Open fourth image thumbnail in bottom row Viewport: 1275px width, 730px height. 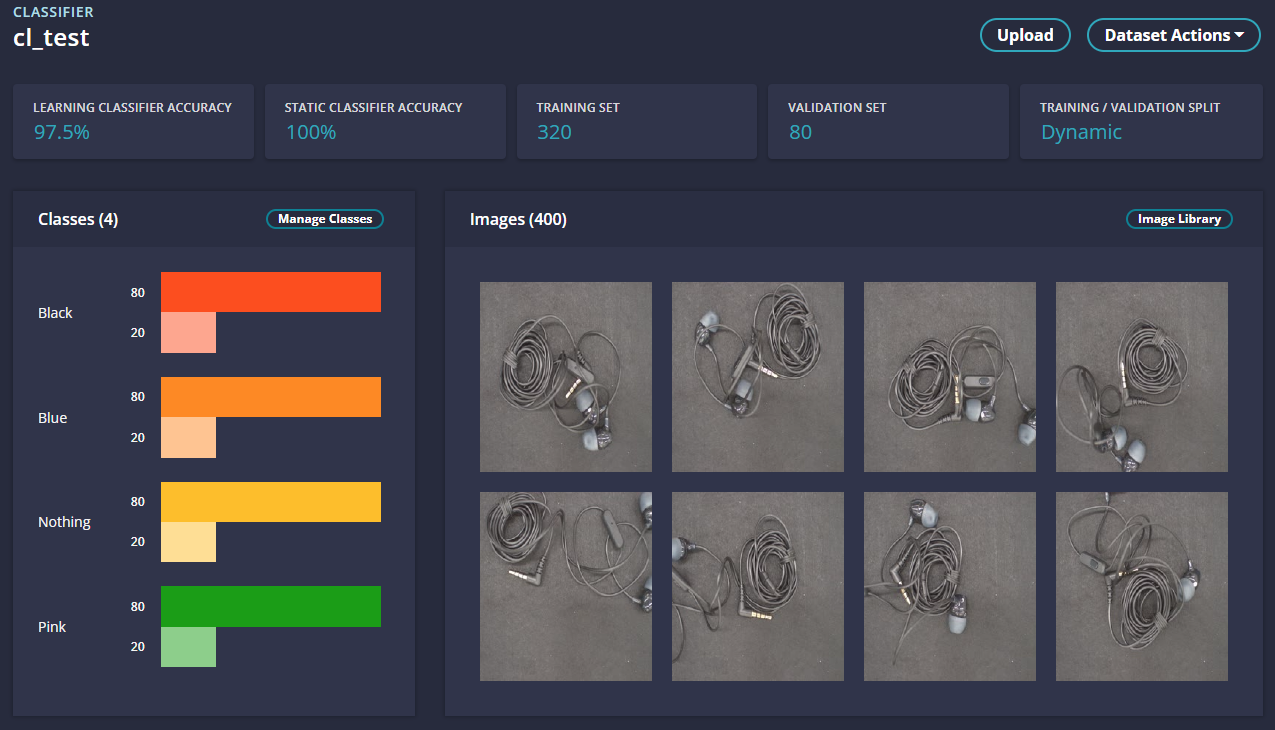coord(1142,586)
